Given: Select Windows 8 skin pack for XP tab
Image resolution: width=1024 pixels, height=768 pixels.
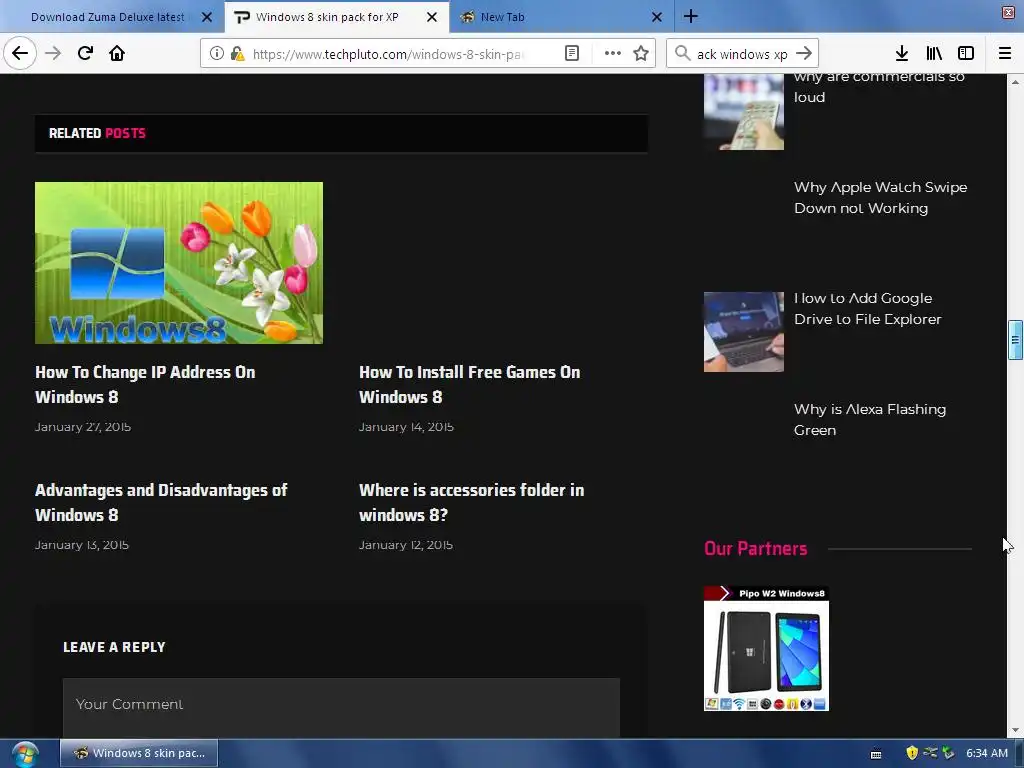Looking at the screenshot, I should point(327,17).
